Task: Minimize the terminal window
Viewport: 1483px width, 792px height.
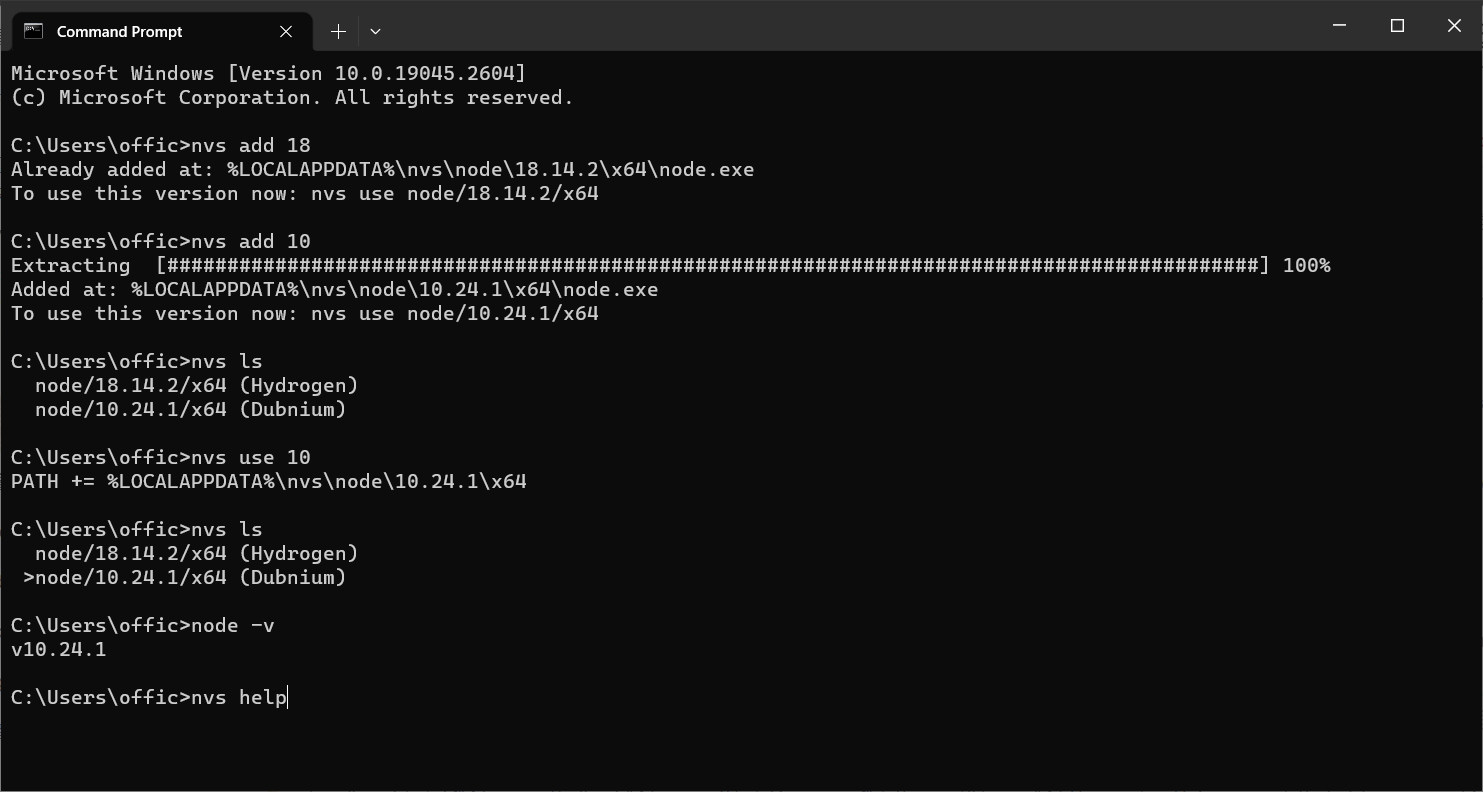Action: (1340, 26)
